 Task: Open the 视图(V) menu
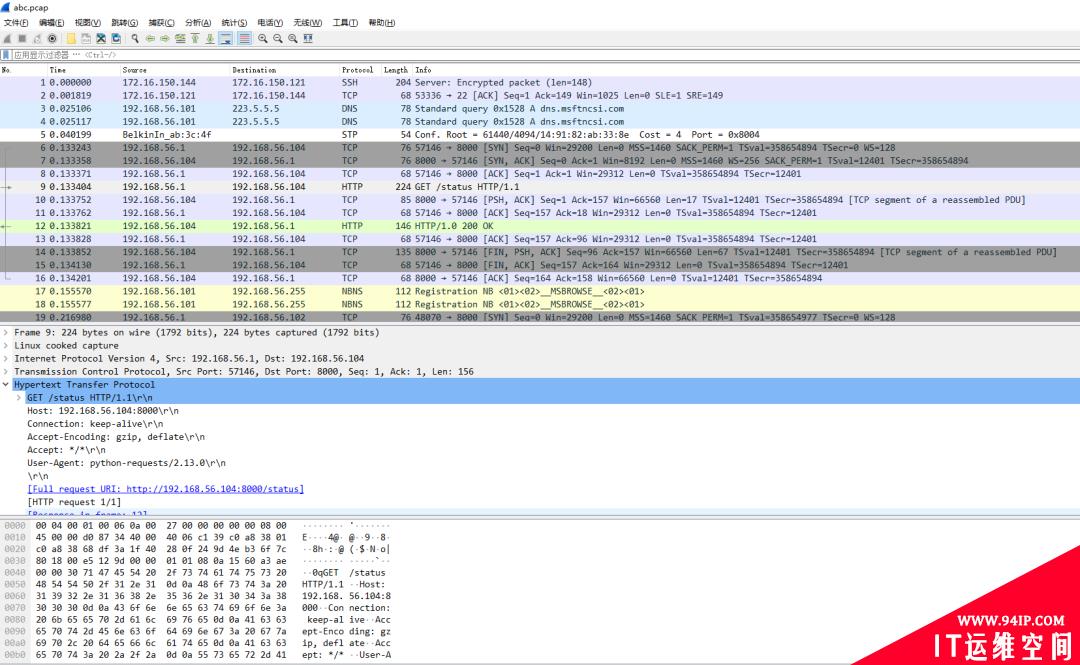point(87,23)
